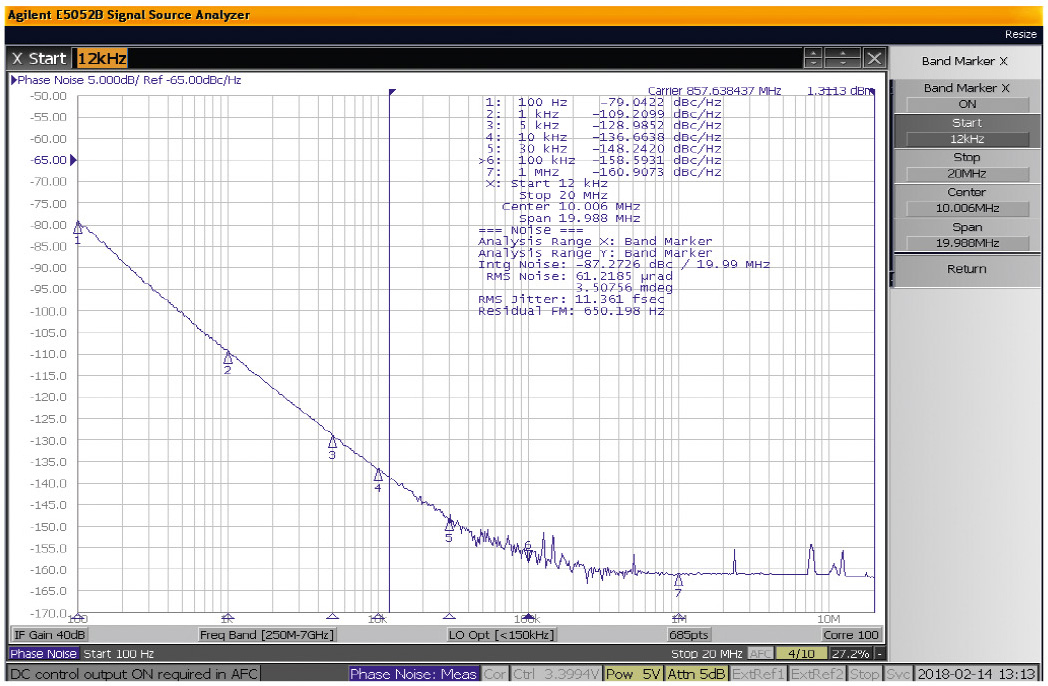The height and width of the screenshot is (686, 1048).
Task: Click marker 5 readout line -148.2420 dBc/Hz
Action: pos(604,149)
